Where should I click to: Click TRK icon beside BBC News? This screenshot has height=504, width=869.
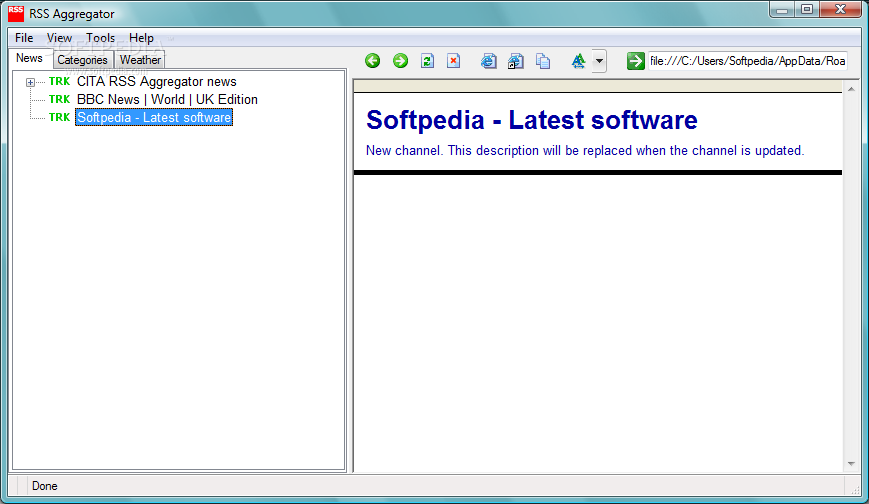tap(59, 99)
